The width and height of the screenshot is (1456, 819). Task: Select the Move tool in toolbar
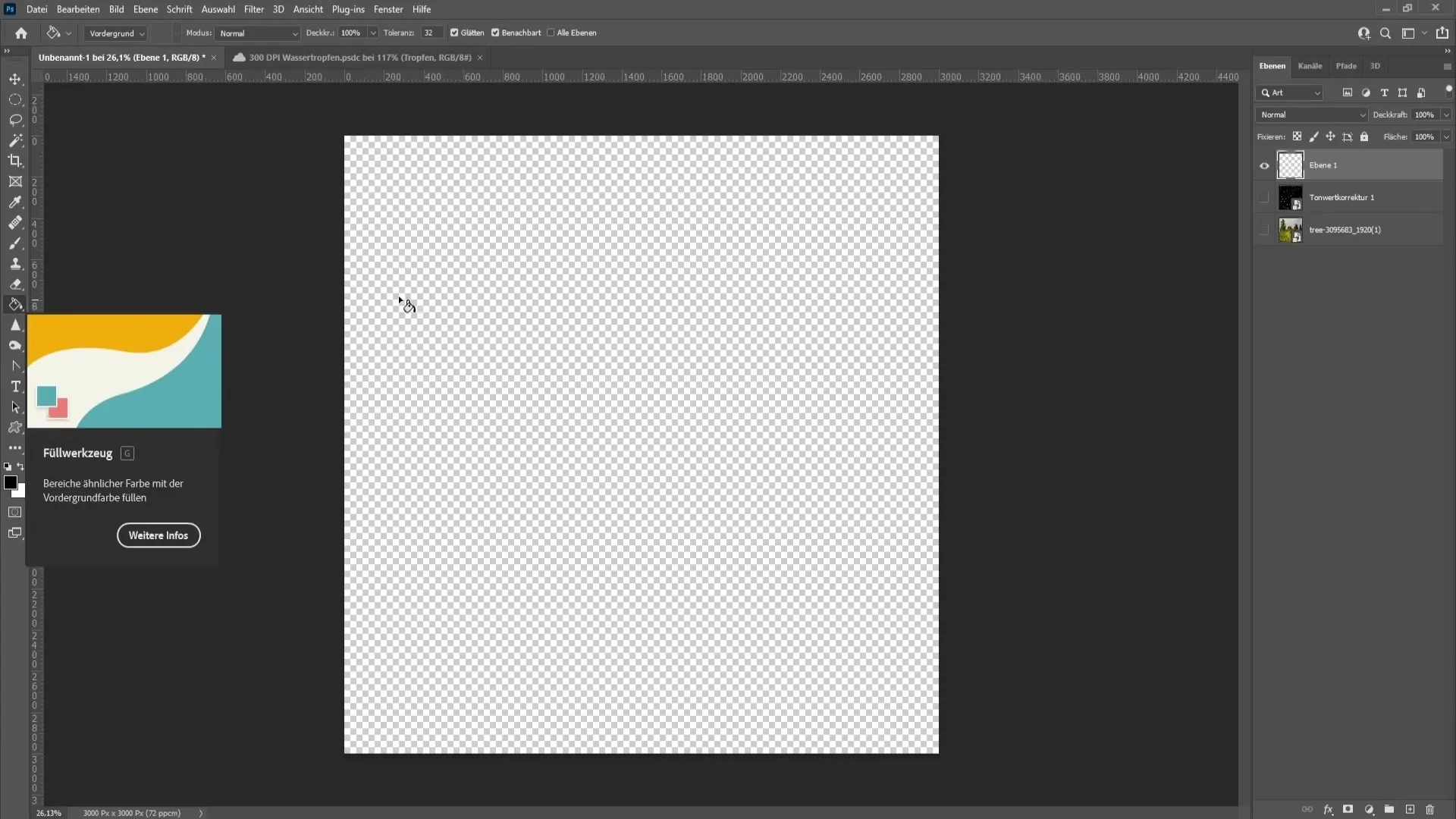point(15,79)
